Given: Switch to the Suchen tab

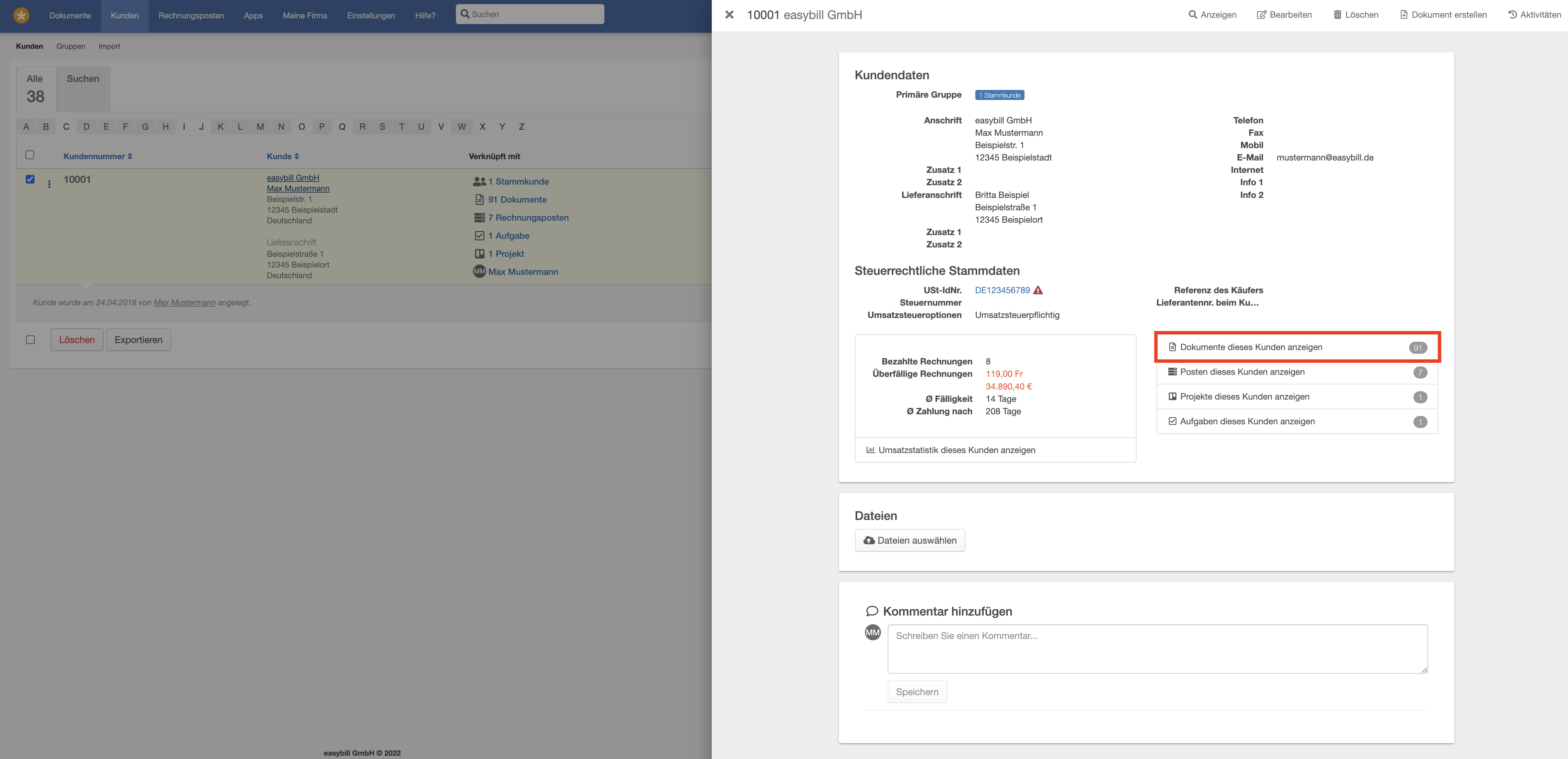Looking at the screenshot, I should pyautogui.click(x=83, y=79).
